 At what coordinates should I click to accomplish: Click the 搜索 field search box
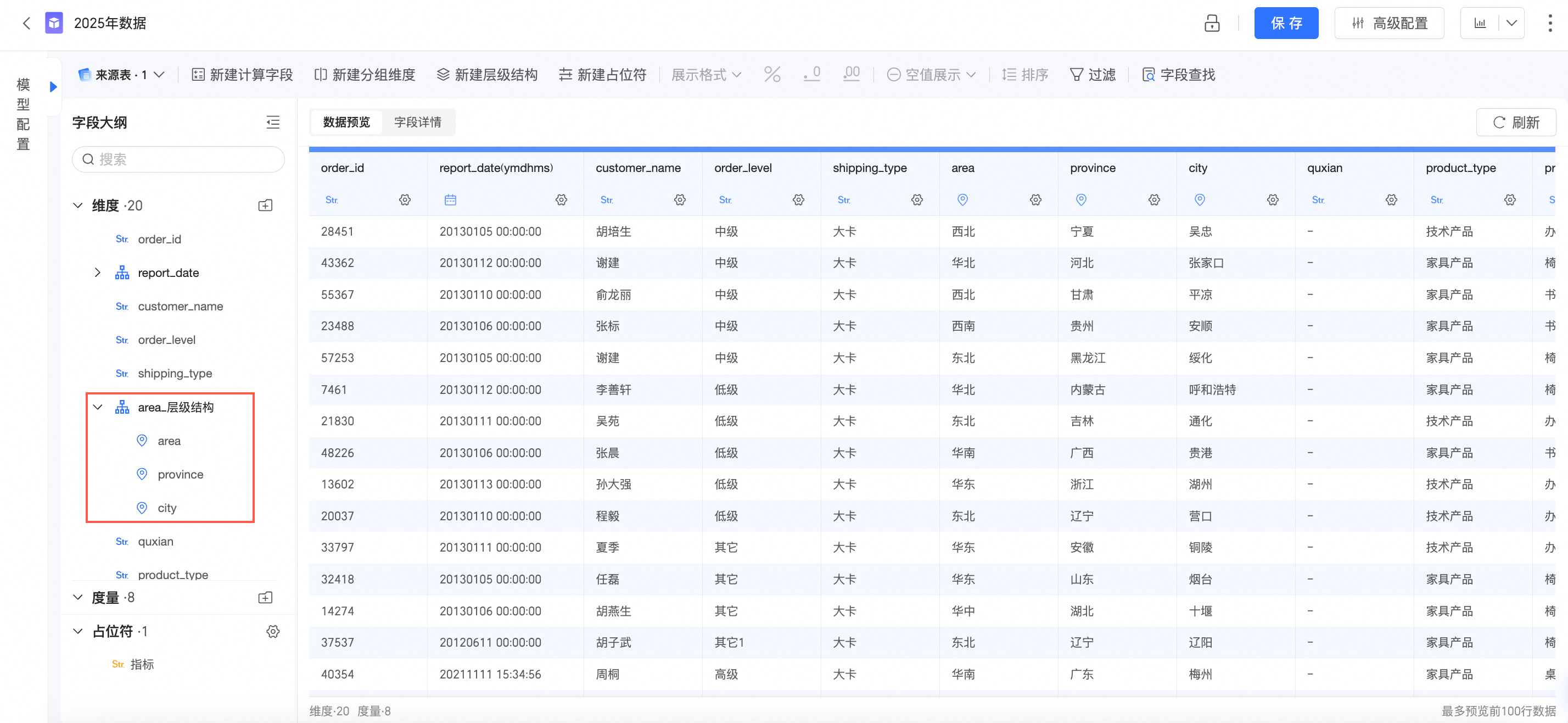178,159
